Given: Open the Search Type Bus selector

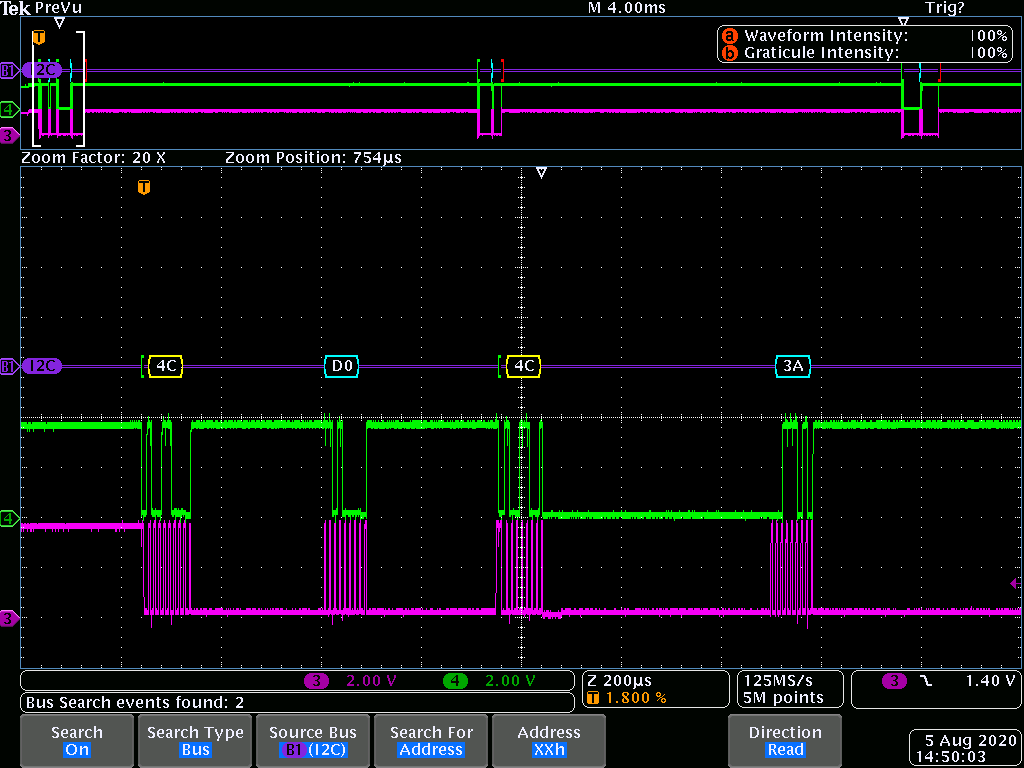Looking at the screenshot, I should click(194, 741).
